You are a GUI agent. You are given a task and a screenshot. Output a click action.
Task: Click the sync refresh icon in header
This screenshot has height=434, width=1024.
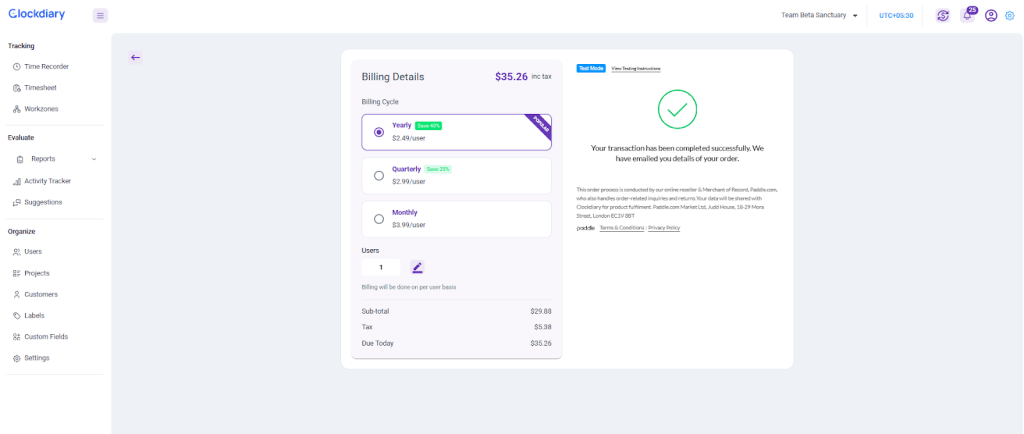pos(942,16)
